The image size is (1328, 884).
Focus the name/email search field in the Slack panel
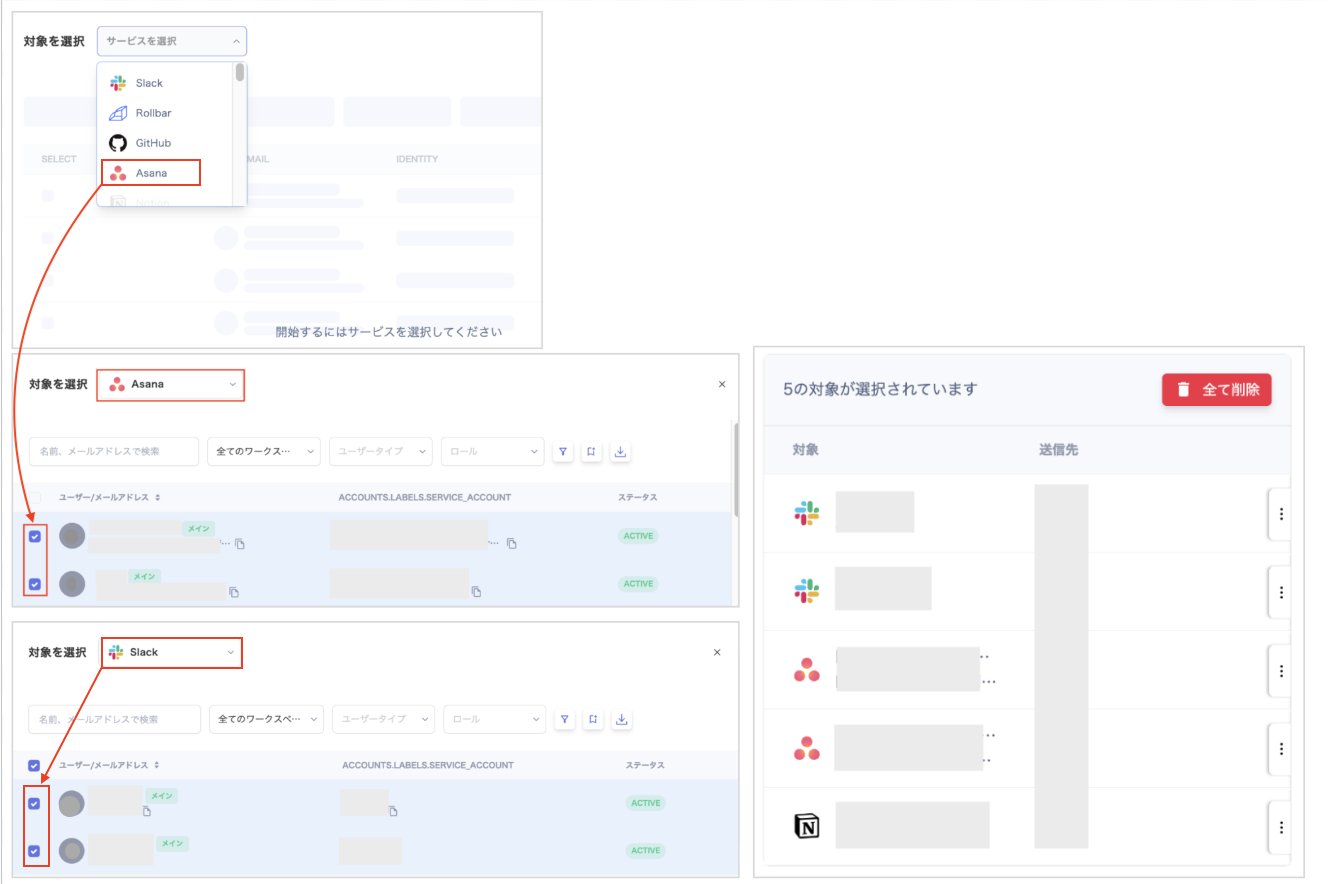(x=114, y=719)
